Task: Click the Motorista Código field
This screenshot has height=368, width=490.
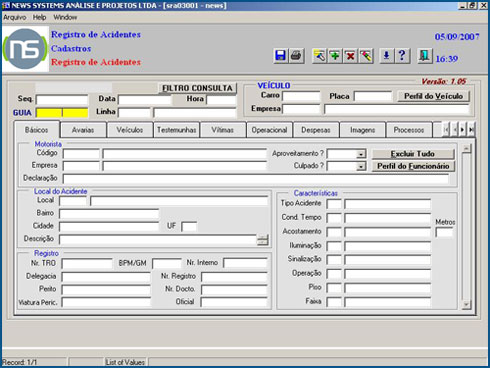Action: coord(81,154)
